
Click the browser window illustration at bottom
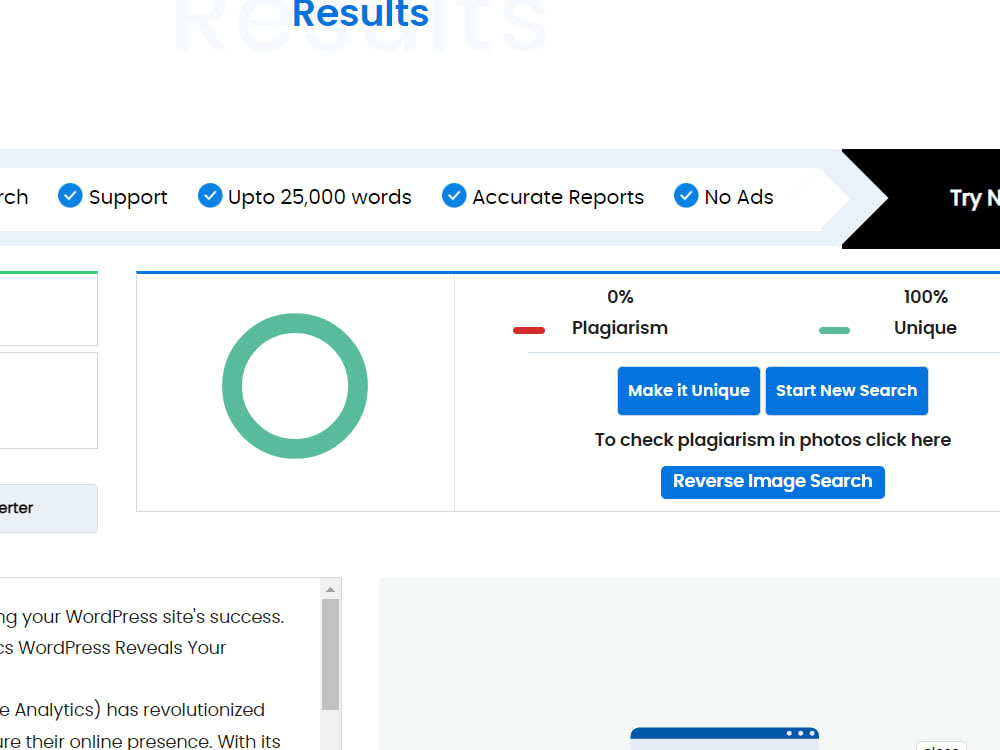(724, 739)
